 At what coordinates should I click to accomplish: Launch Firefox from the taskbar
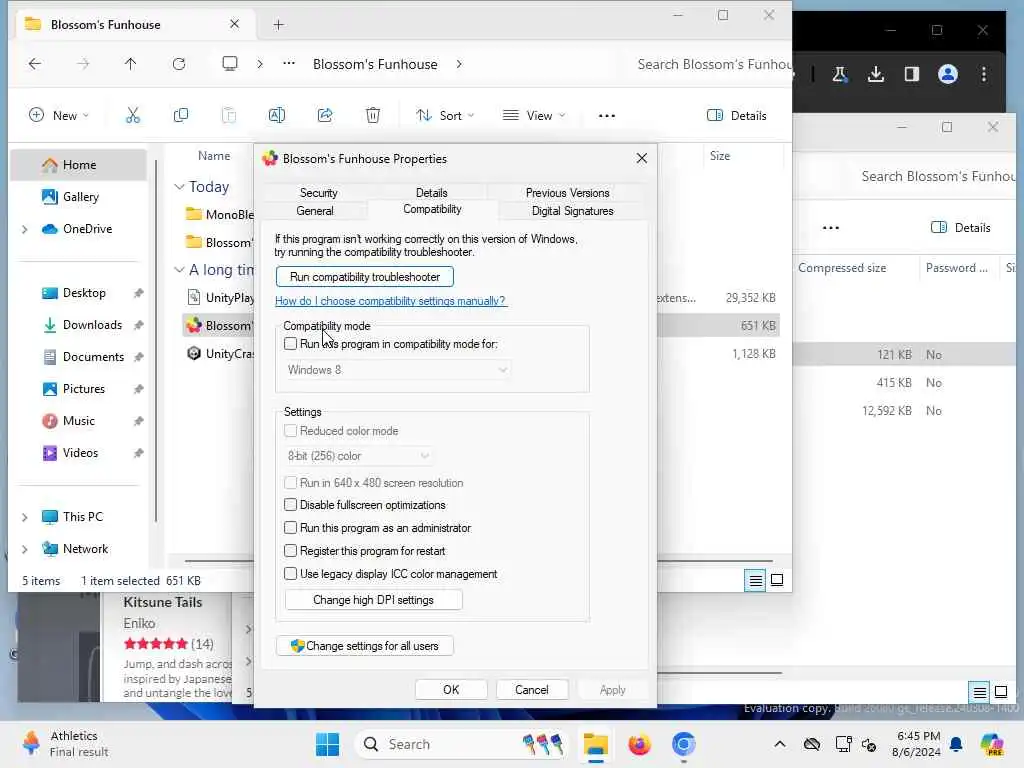[639, 744]
